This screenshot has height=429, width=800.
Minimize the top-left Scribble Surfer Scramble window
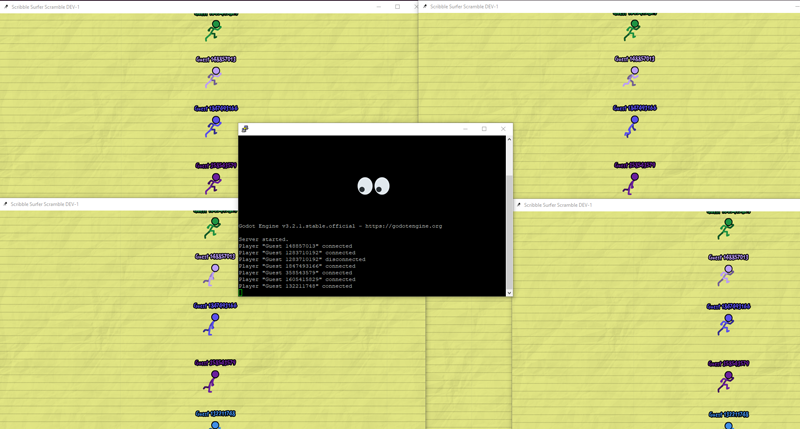(379, 7)
